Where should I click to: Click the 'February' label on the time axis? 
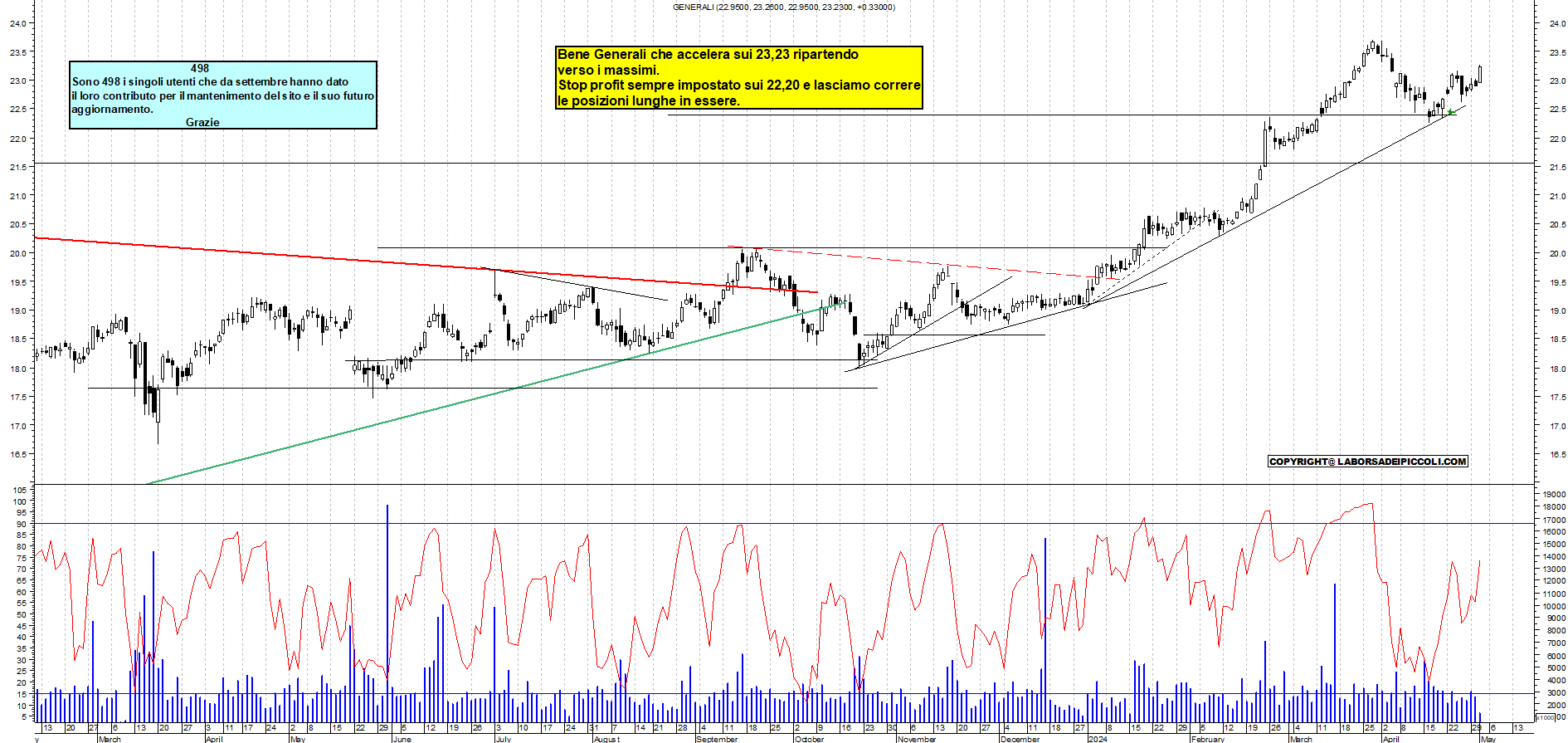(x=1208, y=738)
